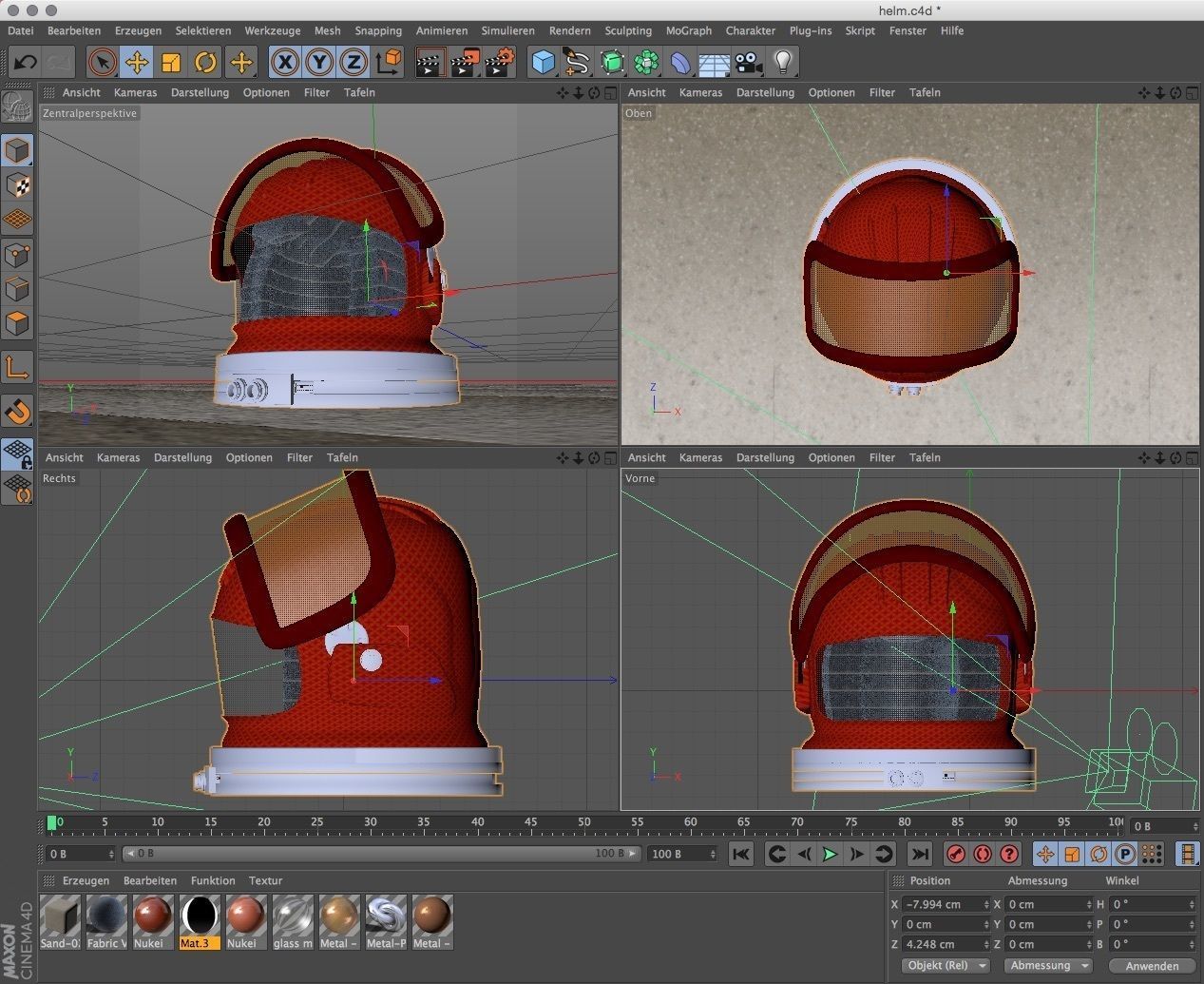Click frame 50 on timeline ruler
The image size is (1204, 984).
coord(583,822)
